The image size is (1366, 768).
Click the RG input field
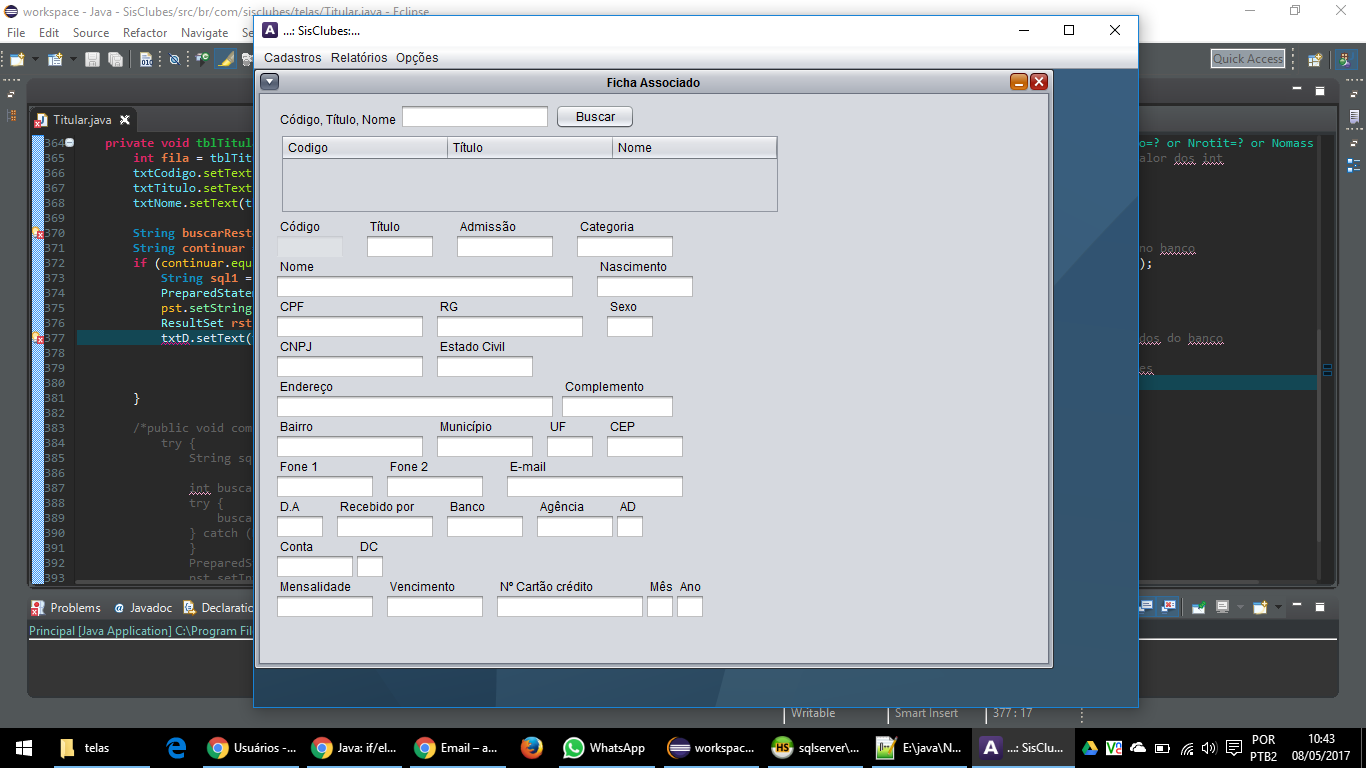[510, 327]
